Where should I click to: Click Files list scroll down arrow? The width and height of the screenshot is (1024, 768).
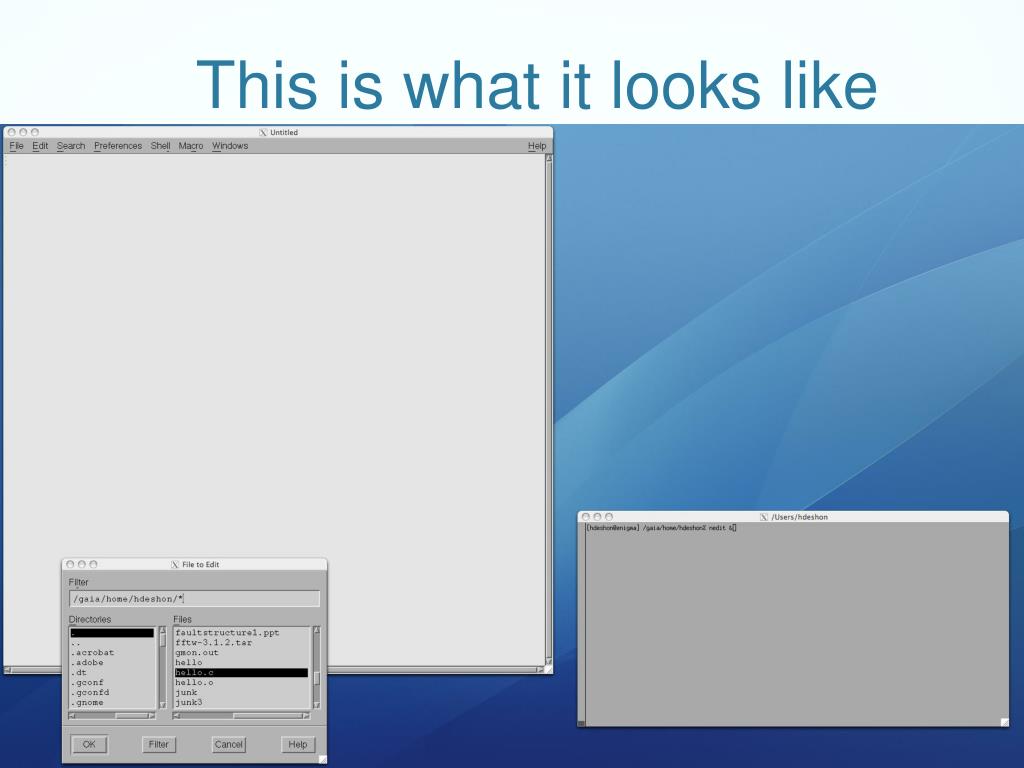pos(317,705)
